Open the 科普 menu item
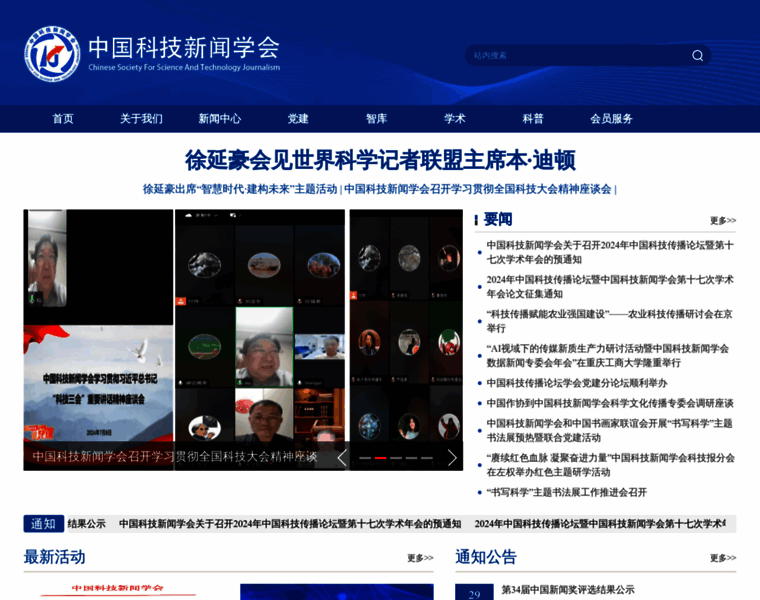This screenshot has width=760, height=600. (x=533, y=119)
